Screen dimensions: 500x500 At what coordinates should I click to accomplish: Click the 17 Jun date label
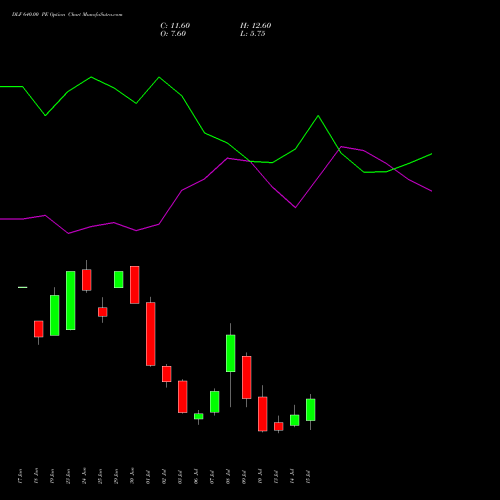click(x=20, y=476)
